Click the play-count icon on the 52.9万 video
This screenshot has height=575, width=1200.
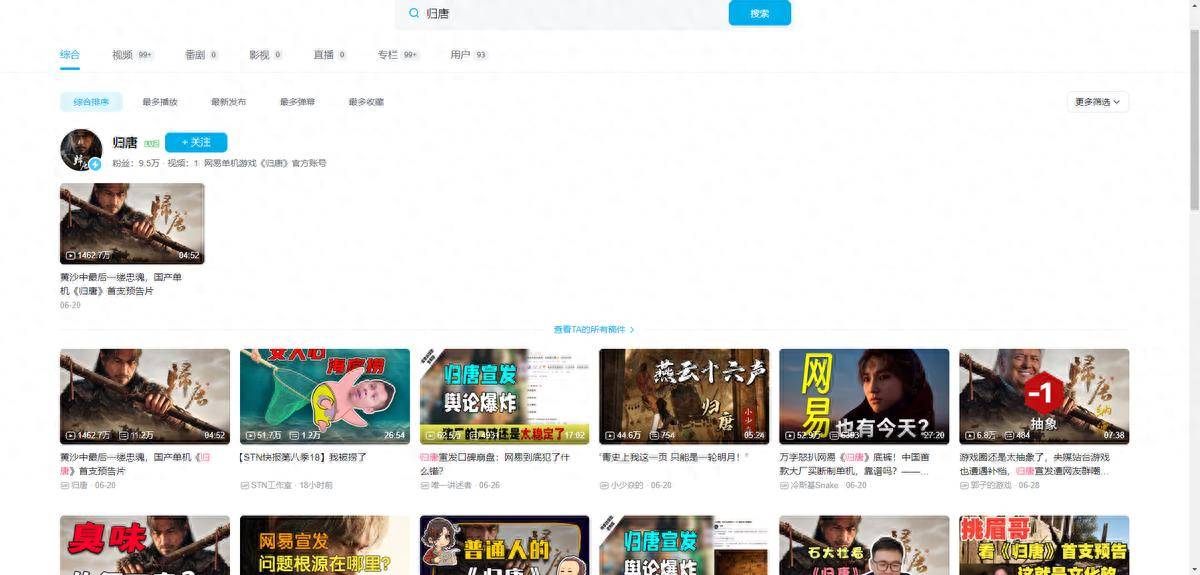point(790,436)
